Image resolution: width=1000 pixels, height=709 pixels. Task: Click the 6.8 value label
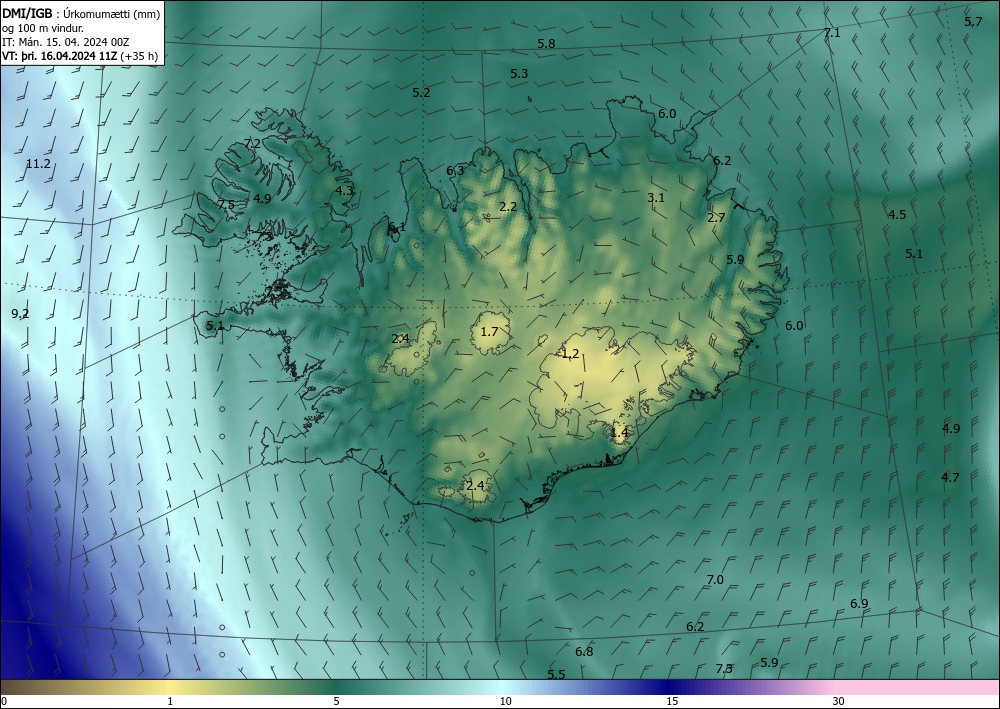584,652
